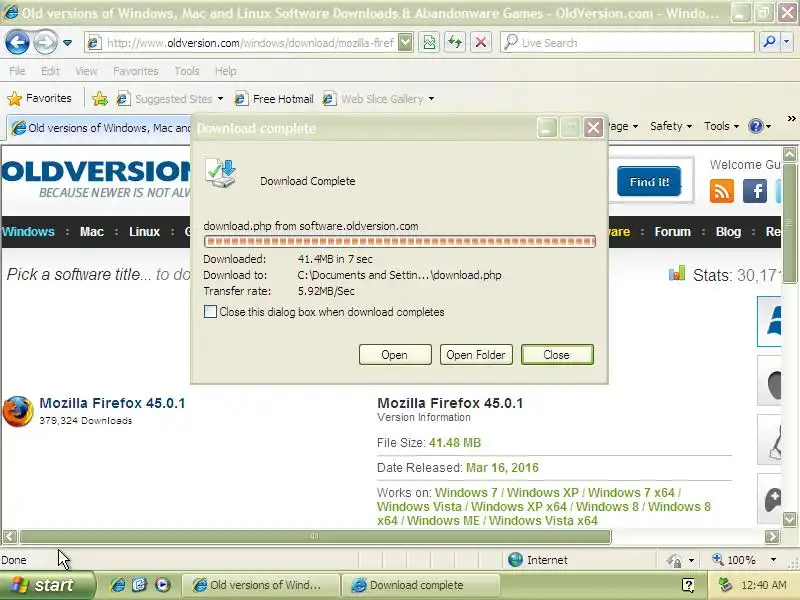Click the search magnifier button

click(x=769, y=42)
